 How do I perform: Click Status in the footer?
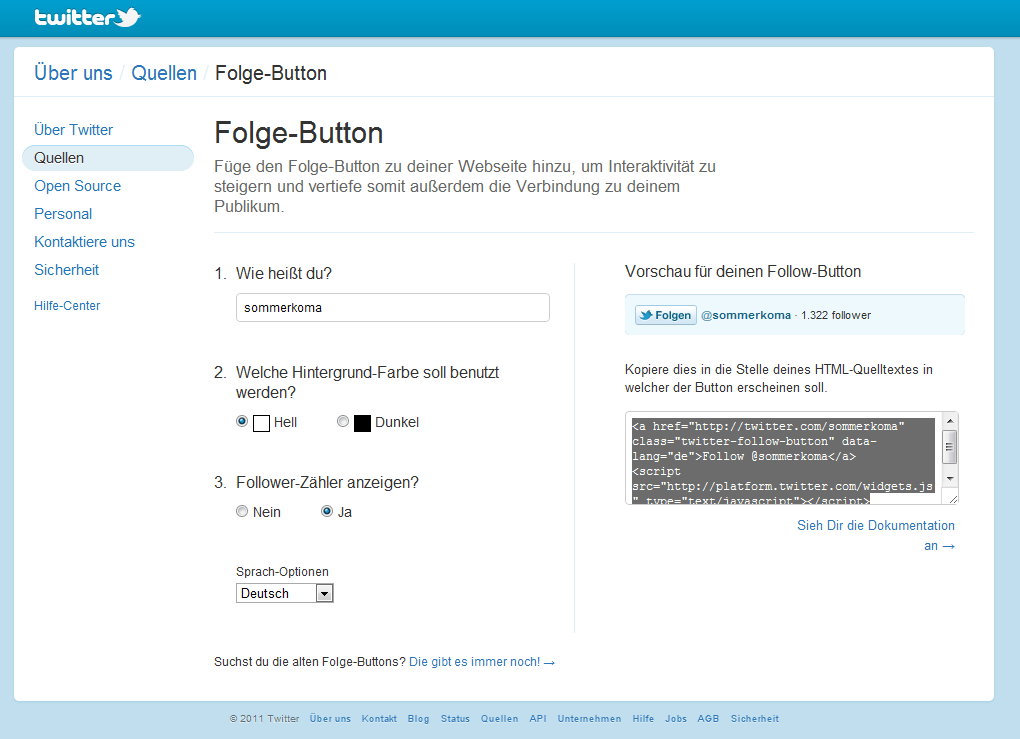click(455, 719)
